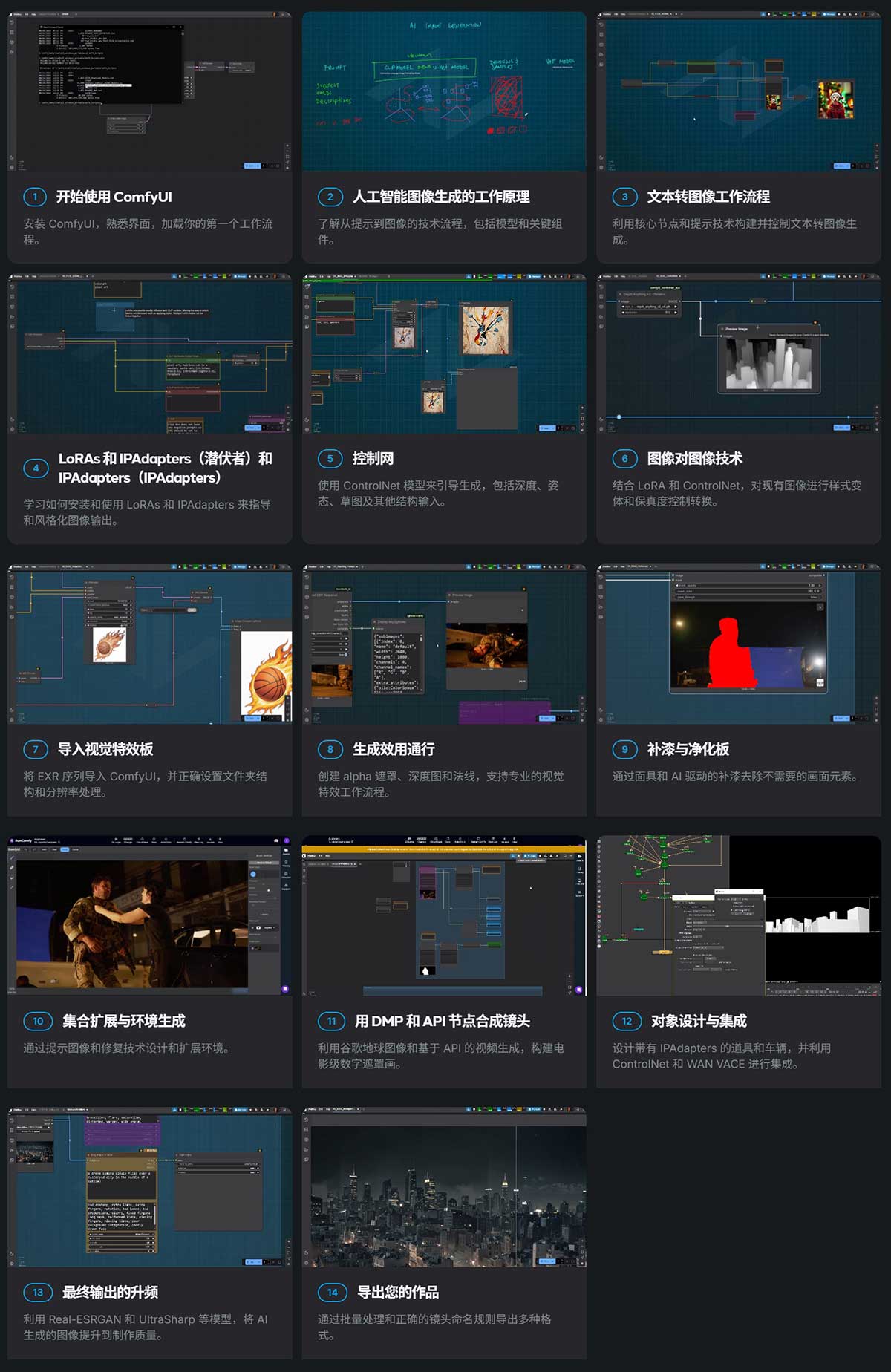Click the circled number 11 lesson badge
This screenshot has width=891, height=1372.
[331, 1021]
